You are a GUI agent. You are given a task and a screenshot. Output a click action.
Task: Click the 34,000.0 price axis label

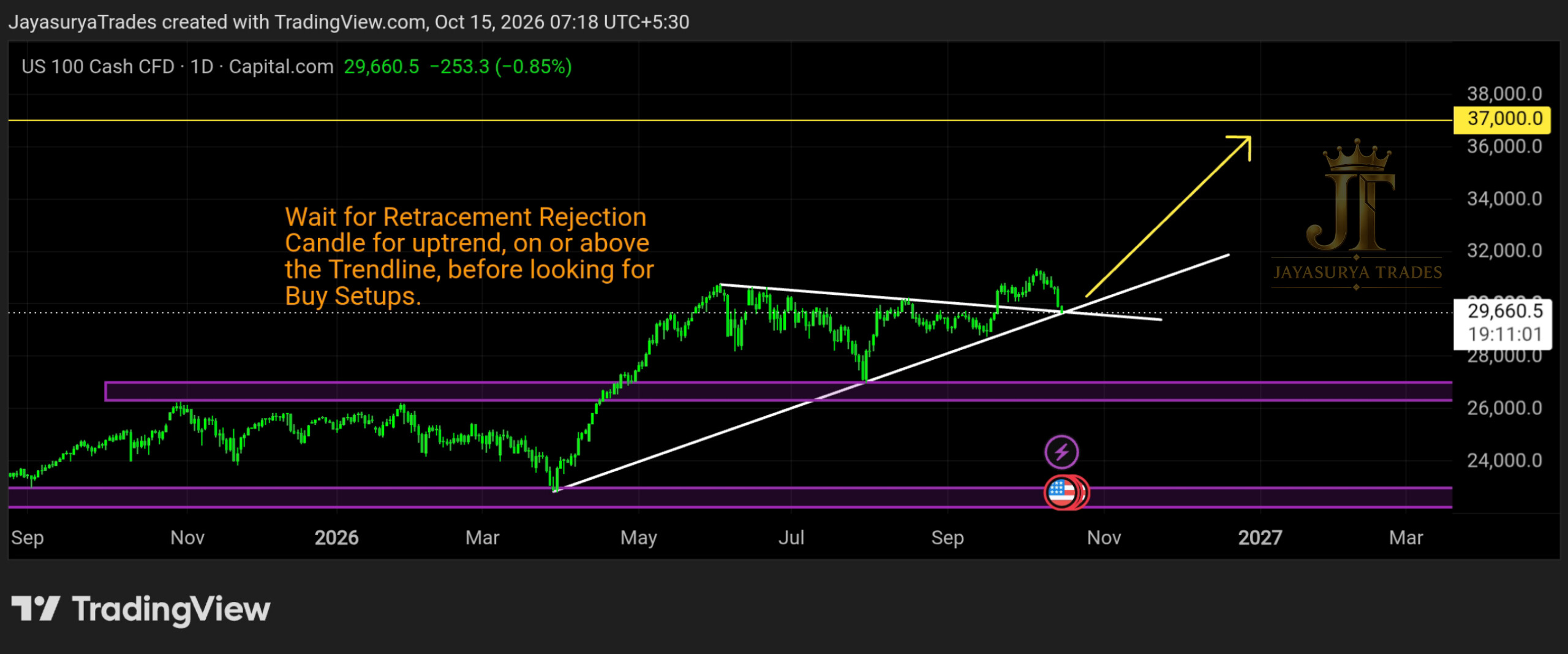pyautogui.click(x=1504, y=199)
